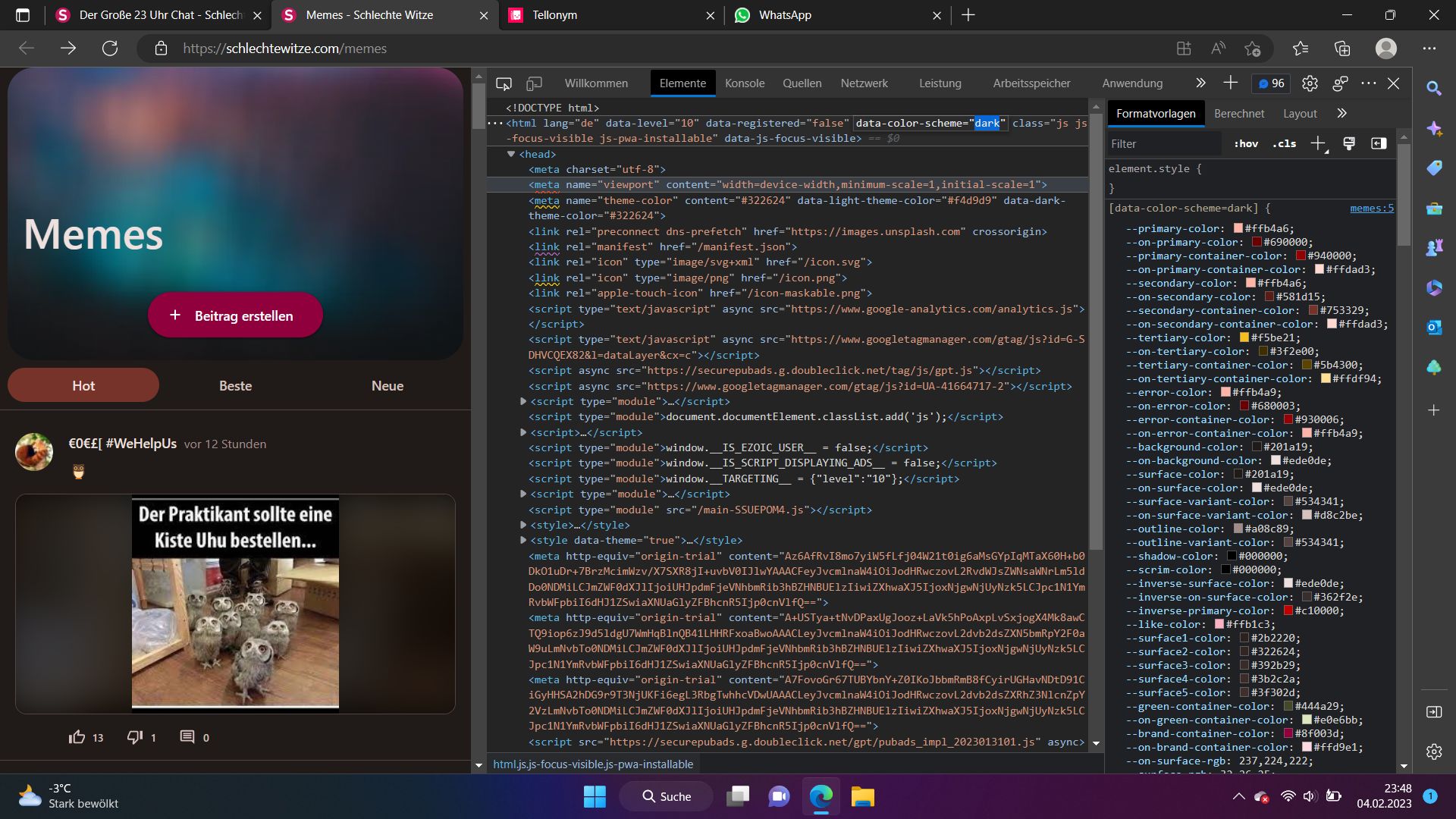Click the thumbs up like icon

coord(77,737)
